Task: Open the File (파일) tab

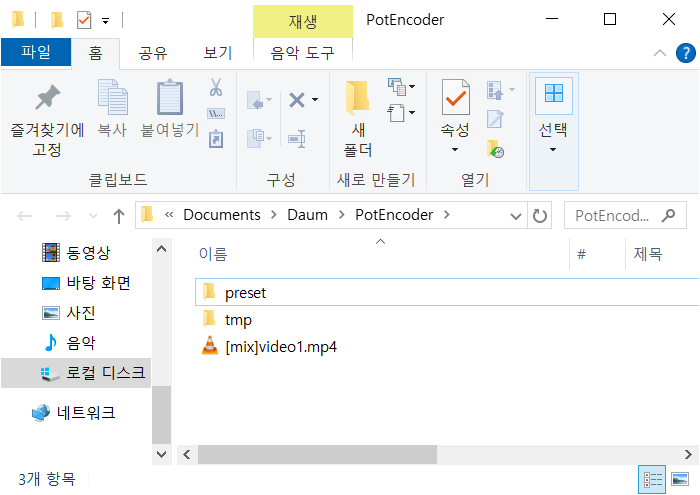Action: pyautogui.click(x=36, y=52)
